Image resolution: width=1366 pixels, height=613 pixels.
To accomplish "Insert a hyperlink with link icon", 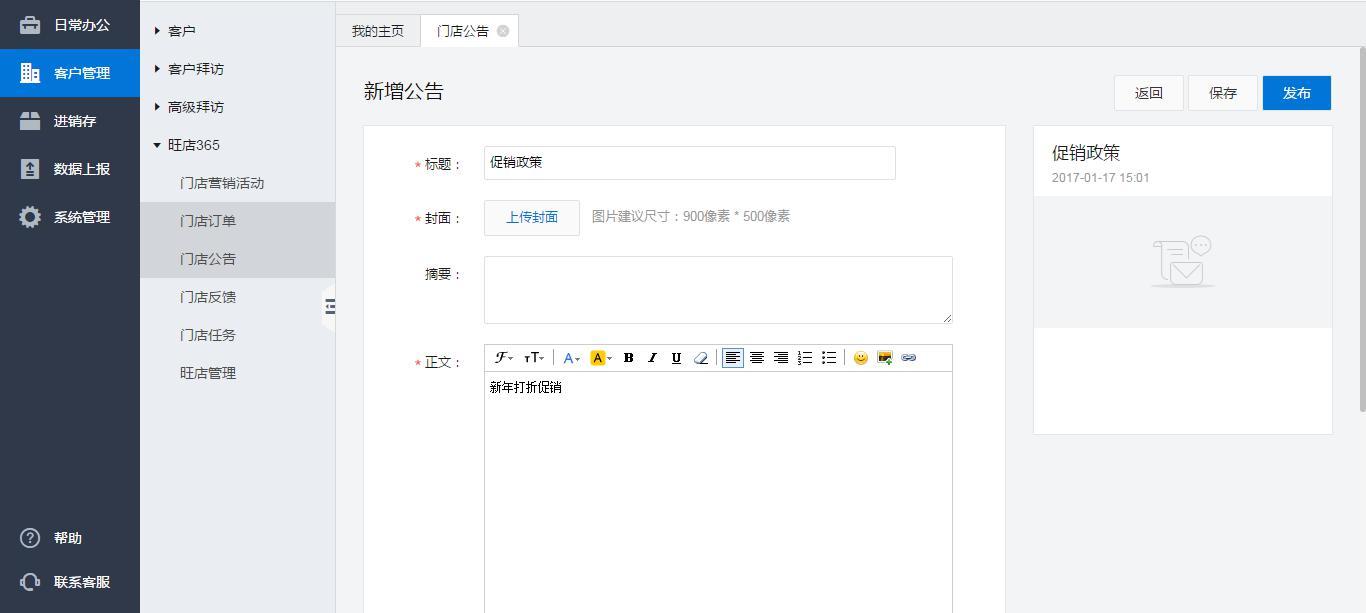I will 908,358.
